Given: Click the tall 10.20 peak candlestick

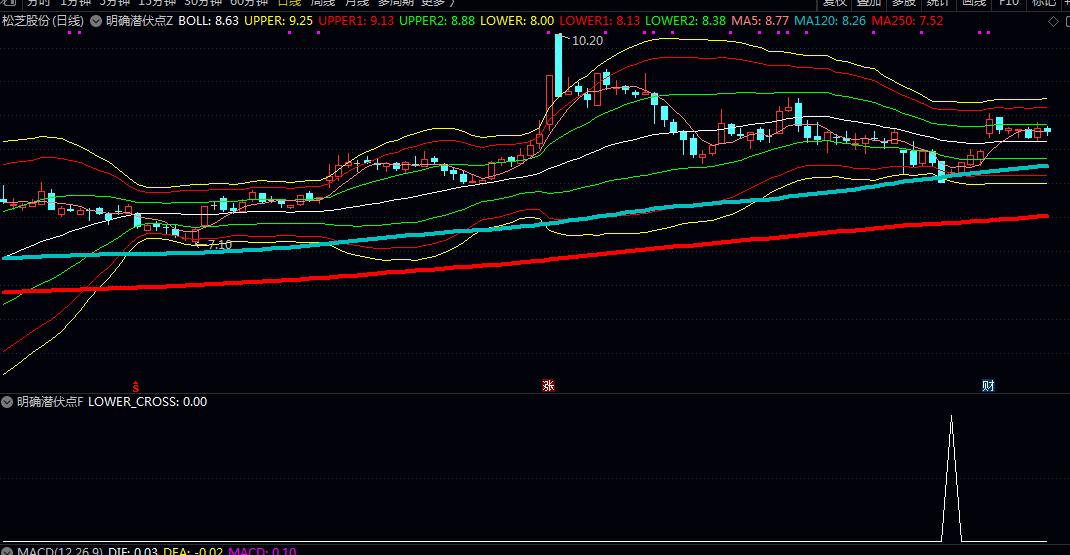Looking at the screenshot, I should pyautogui.click(x=559, y=66).
